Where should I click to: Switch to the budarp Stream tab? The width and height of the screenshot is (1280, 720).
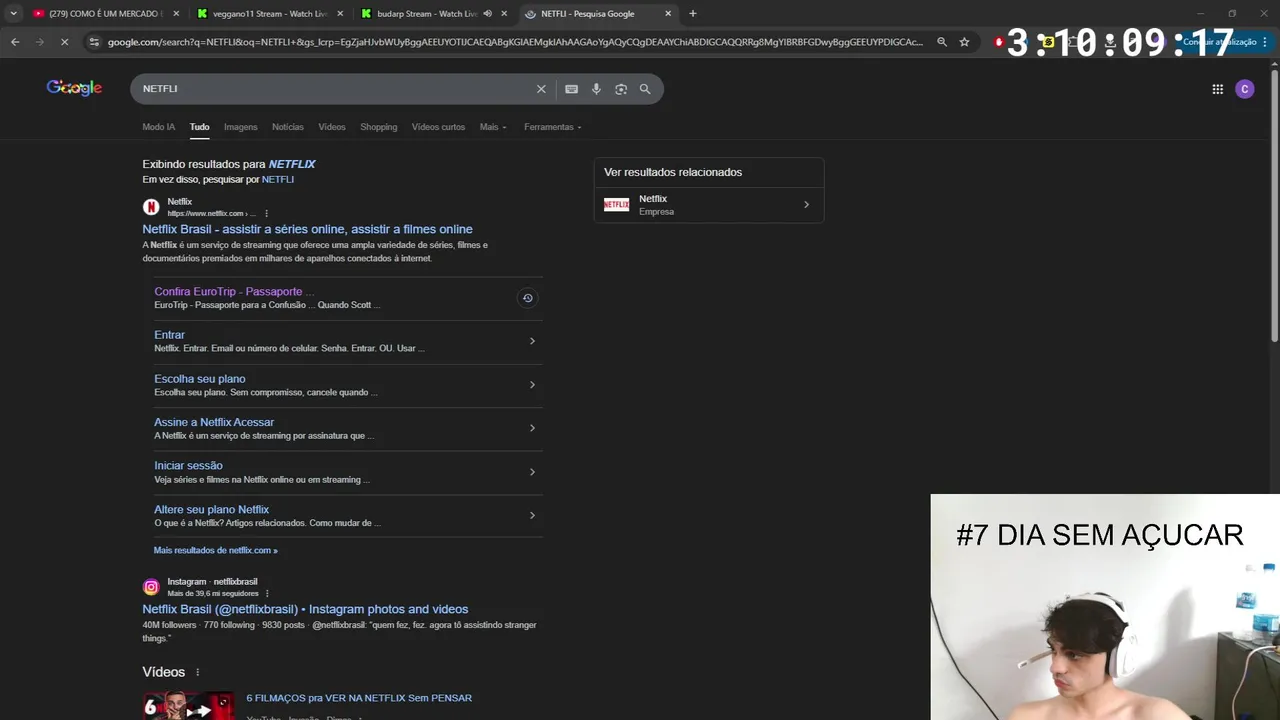coord(427,14)
